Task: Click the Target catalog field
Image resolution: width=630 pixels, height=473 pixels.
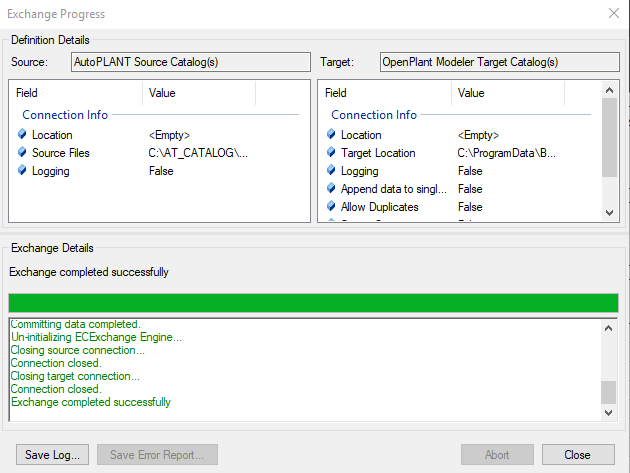Action: click(499, 62)
